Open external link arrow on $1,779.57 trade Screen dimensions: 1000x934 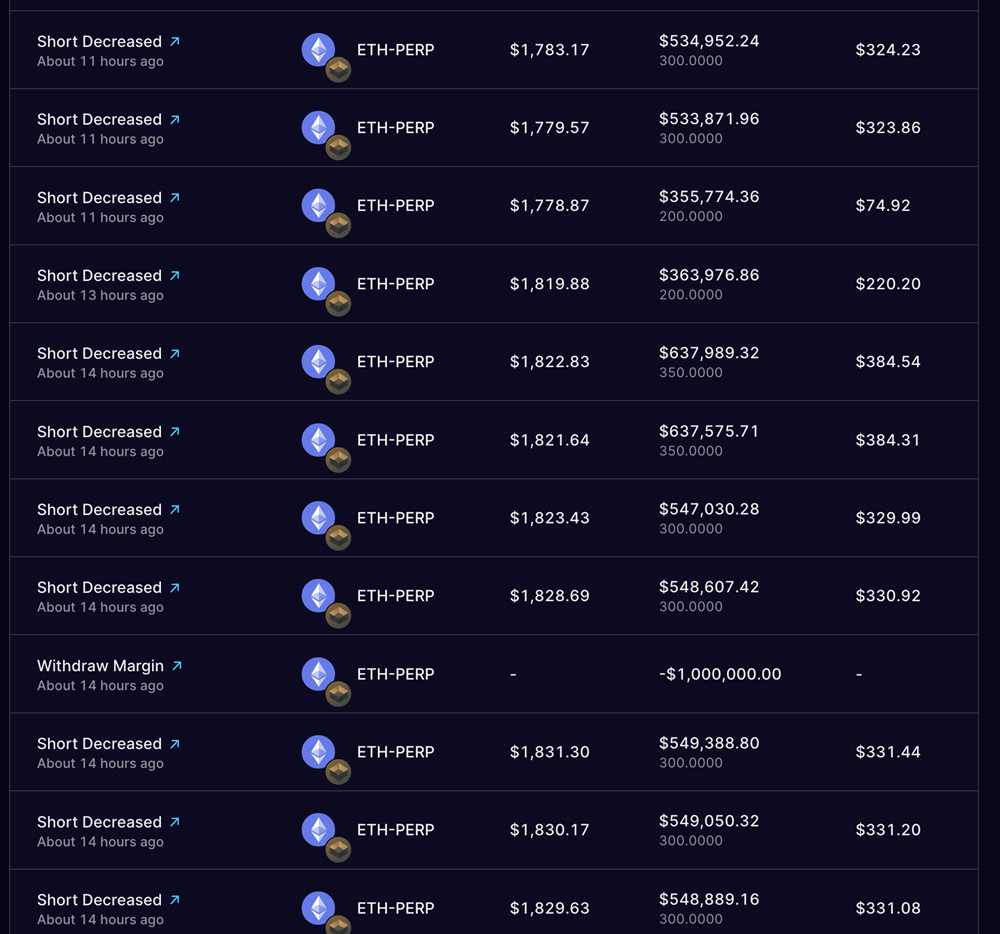pos(175,119)
